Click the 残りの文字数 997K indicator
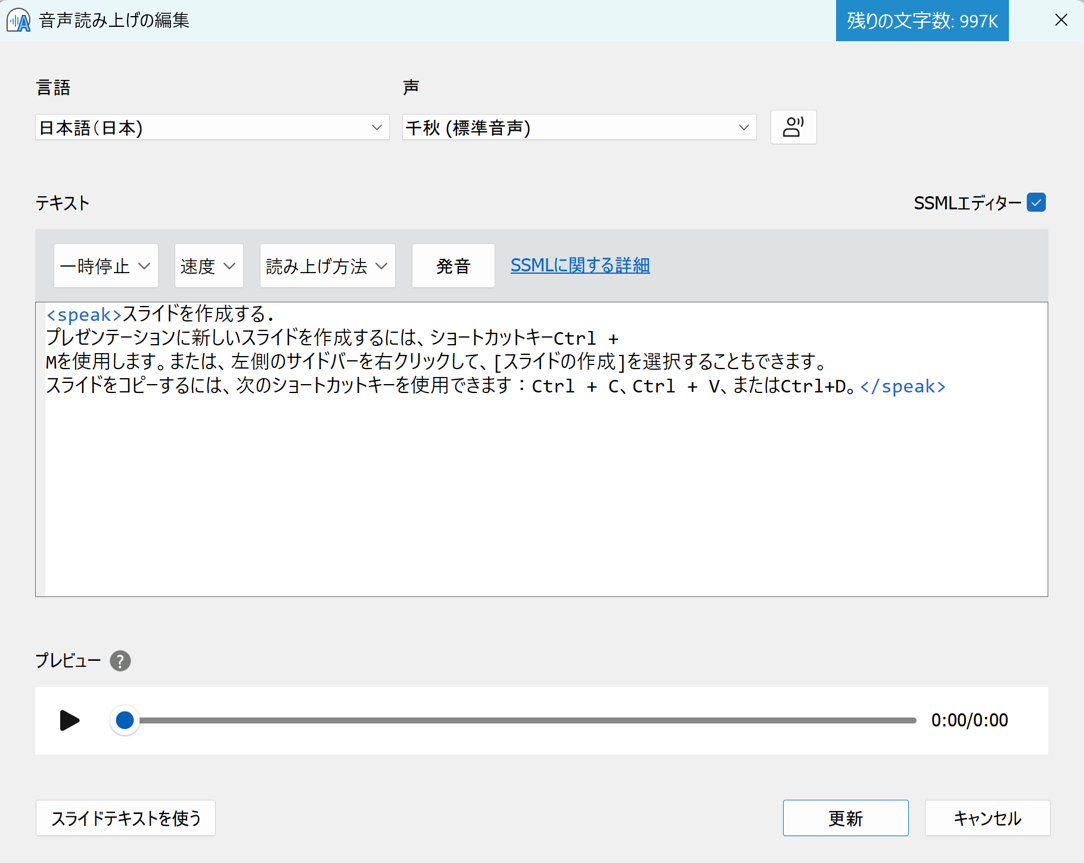The width and height of the screenshot is (1084, 863). tap(921, 21)
